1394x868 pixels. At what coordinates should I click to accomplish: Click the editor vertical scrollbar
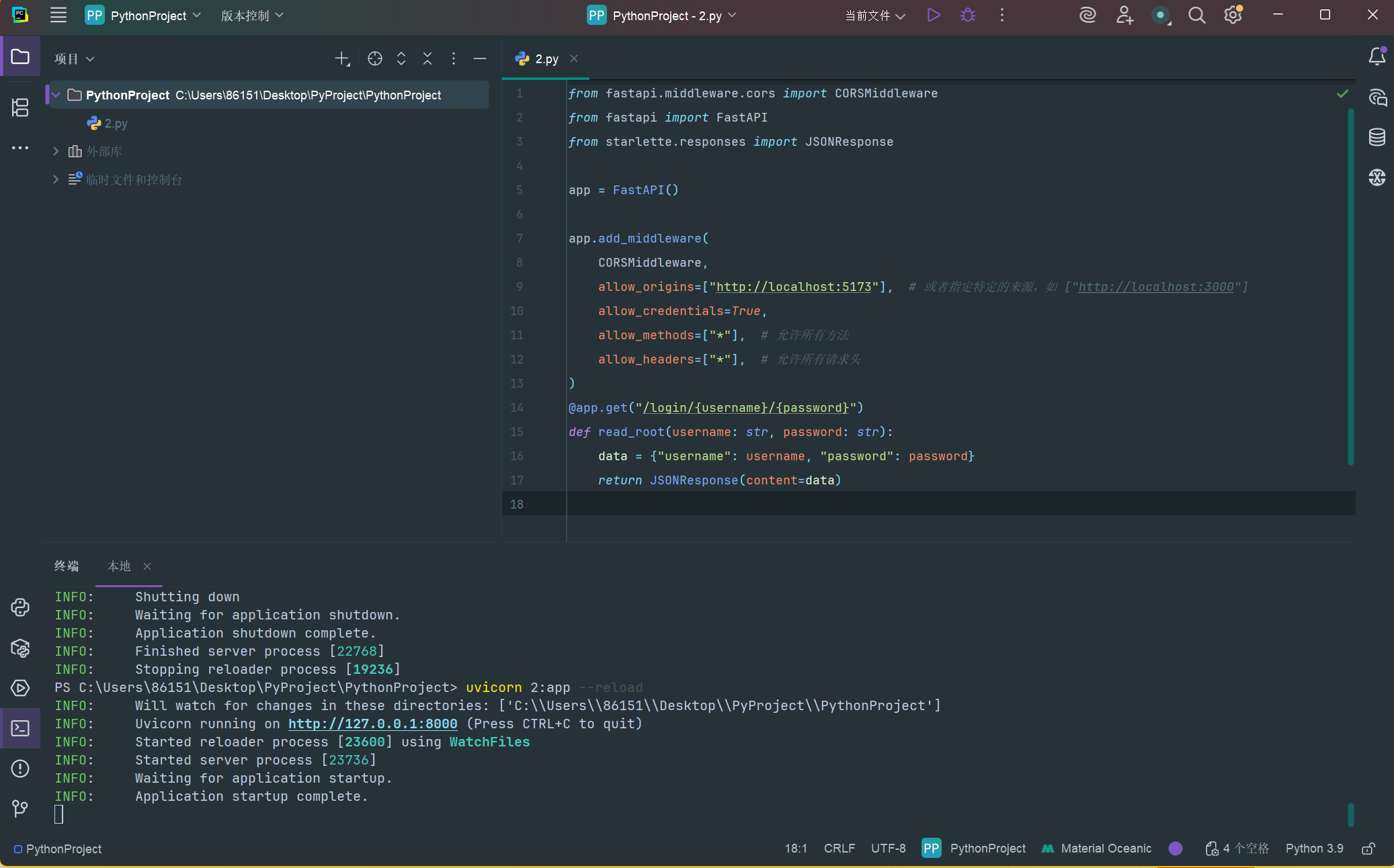pyautogui.click(x=1350, y=286)
